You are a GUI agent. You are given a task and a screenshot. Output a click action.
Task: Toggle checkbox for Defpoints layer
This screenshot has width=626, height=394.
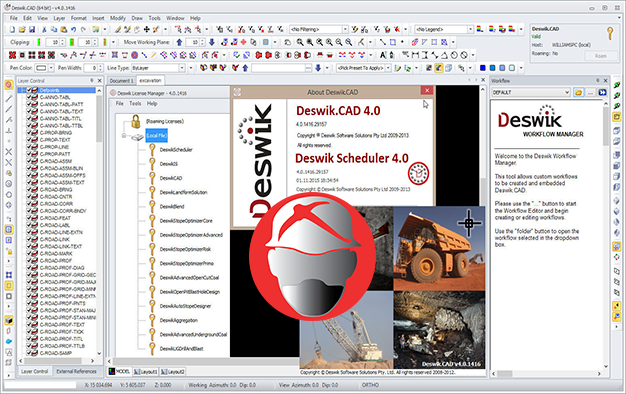pos(29,90)
